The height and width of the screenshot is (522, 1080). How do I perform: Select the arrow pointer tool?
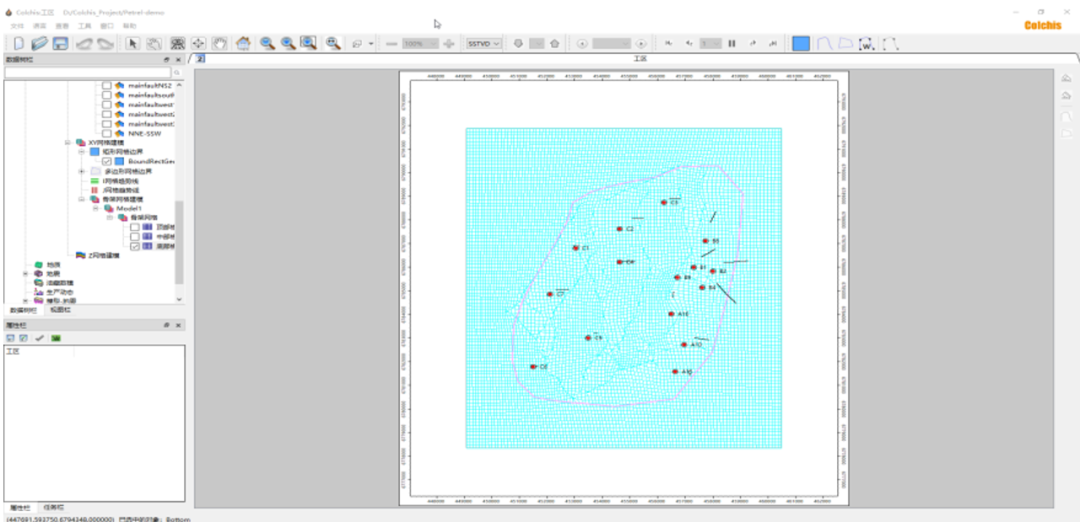(133, 44)
